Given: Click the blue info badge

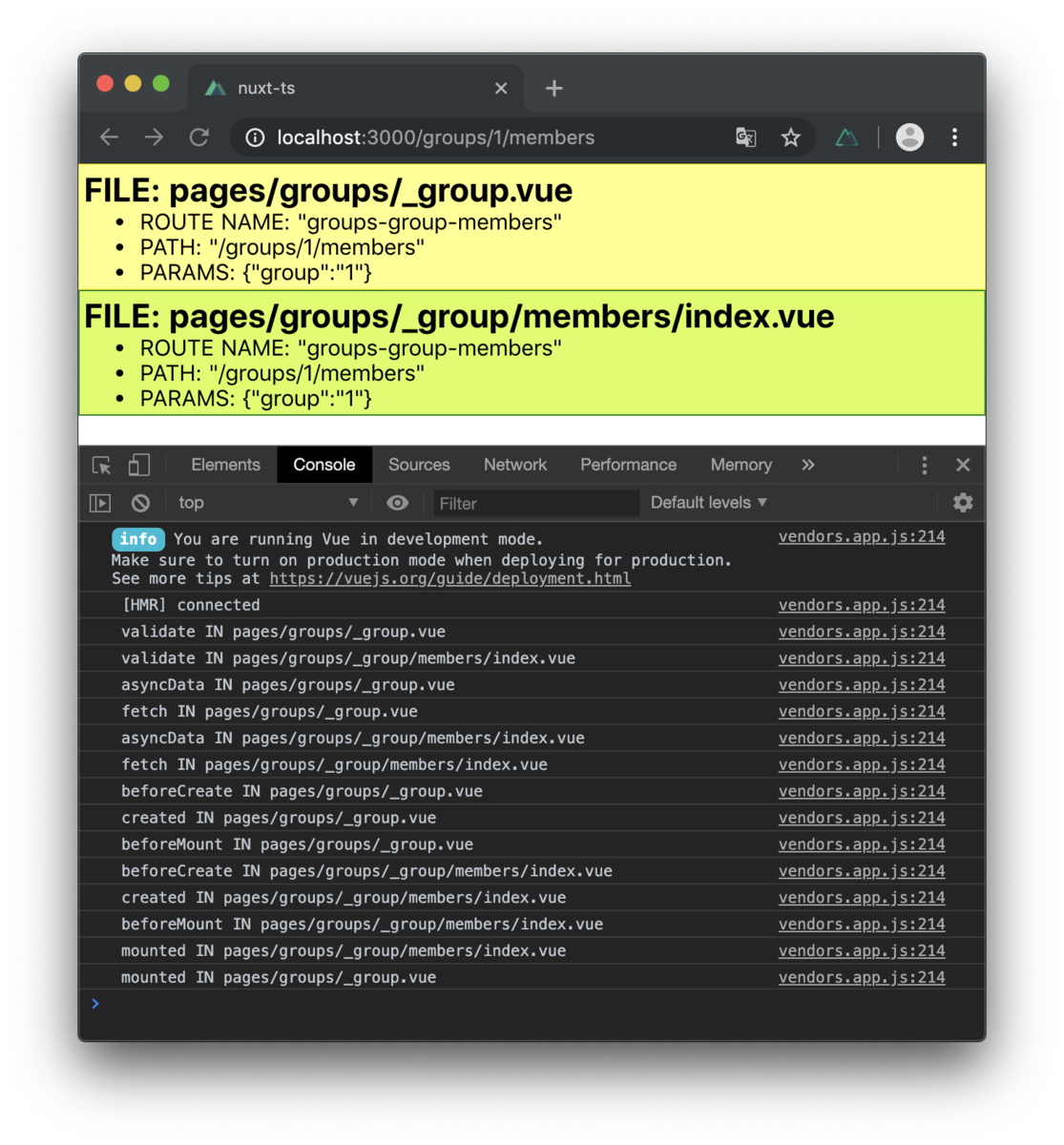Looking at the screenshot, I should pos(138,539).
